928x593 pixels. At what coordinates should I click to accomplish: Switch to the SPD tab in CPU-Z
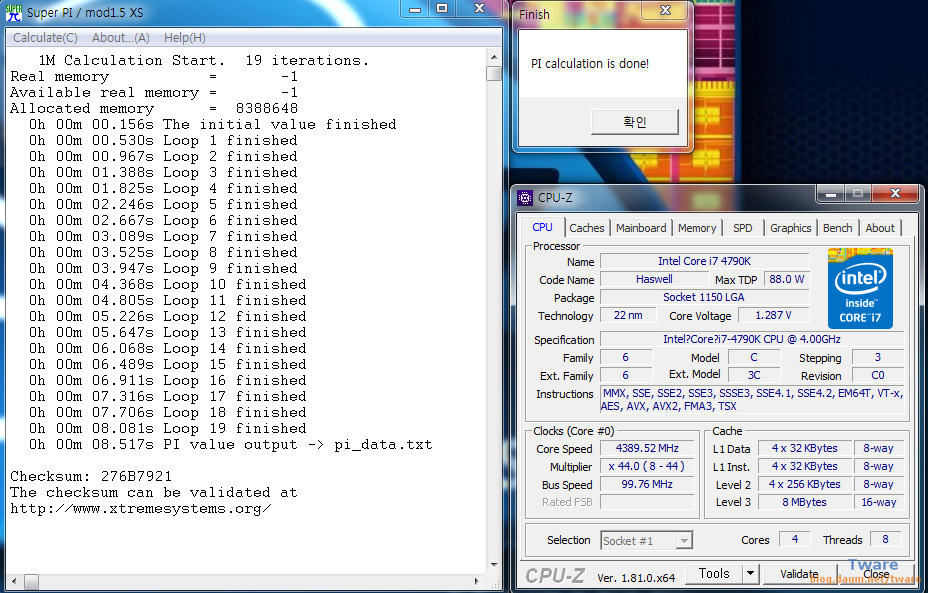tap(742, 228)
